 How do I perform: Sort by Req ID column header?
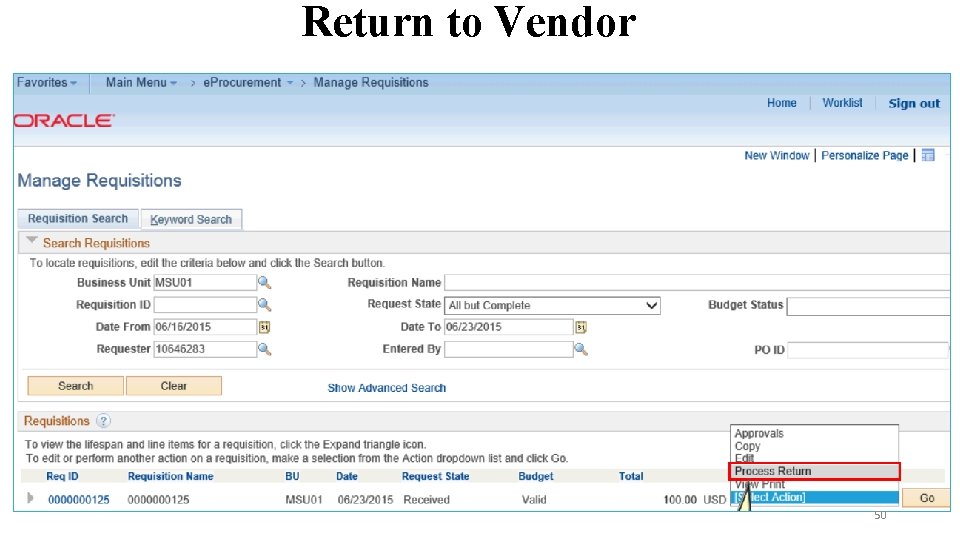(x=62, y=476)
